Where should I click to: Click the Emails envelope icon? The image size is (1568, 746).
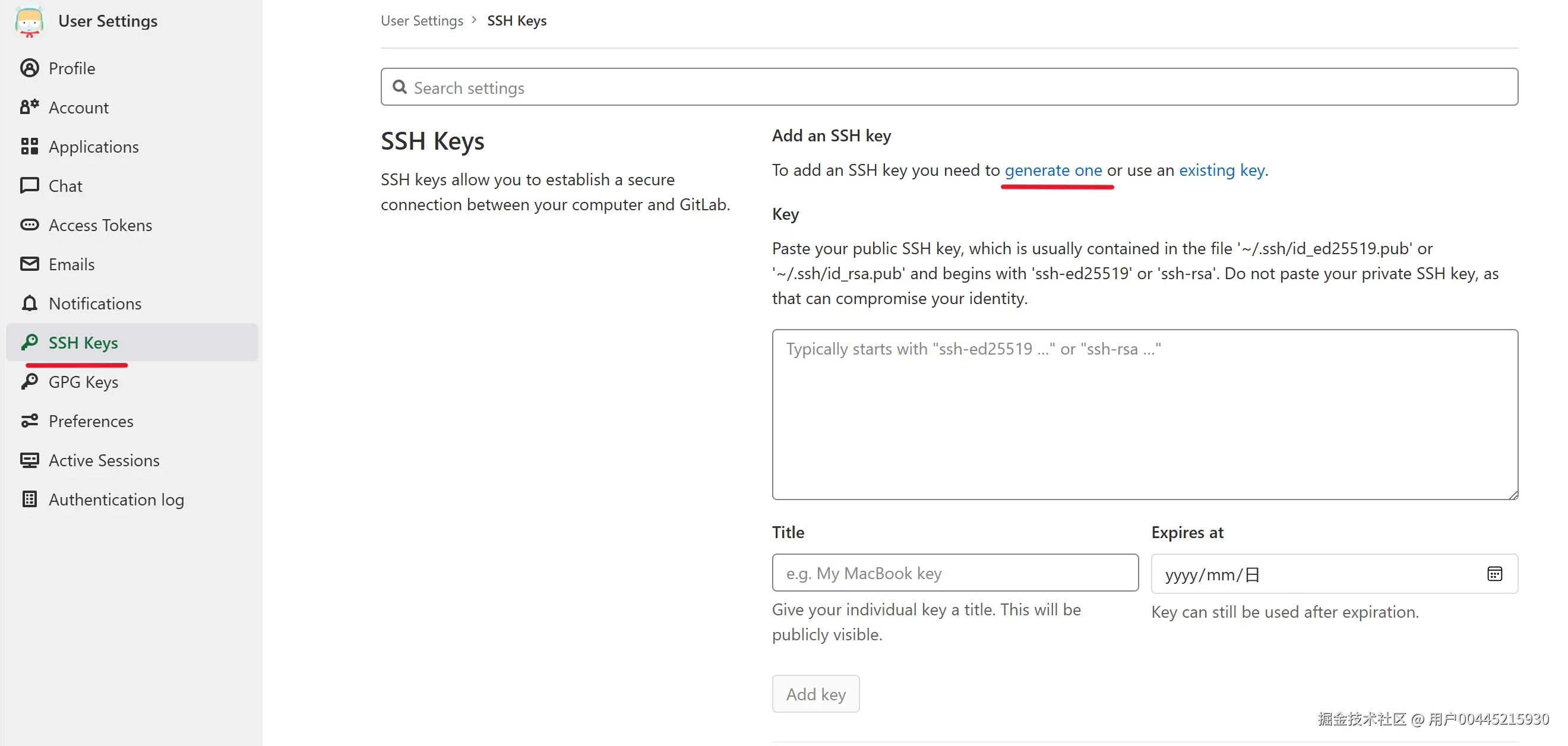pos(29,264)
